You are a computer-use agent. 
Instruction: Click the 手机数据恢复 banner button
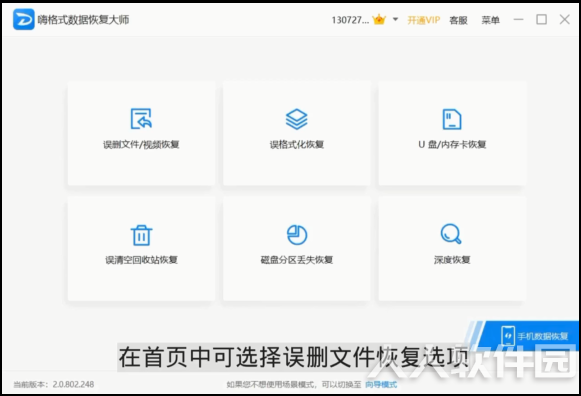530,336
